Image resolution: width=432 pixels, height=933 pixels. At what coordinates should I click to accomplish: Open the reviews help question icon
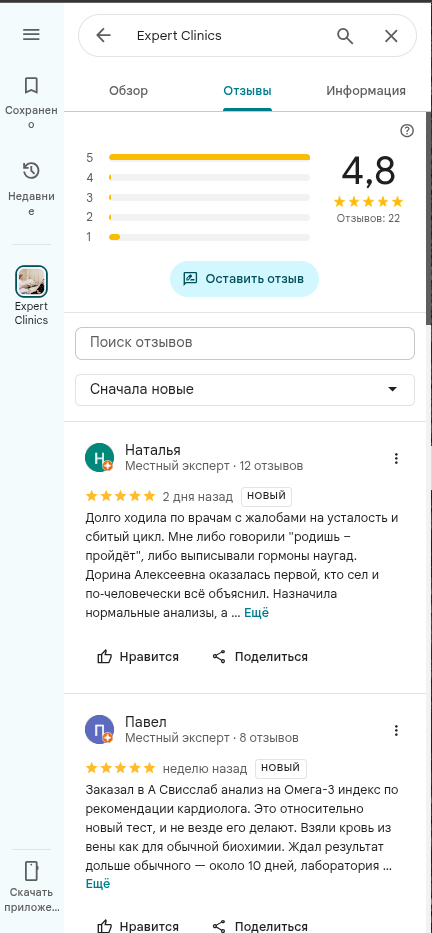point(407,131)
